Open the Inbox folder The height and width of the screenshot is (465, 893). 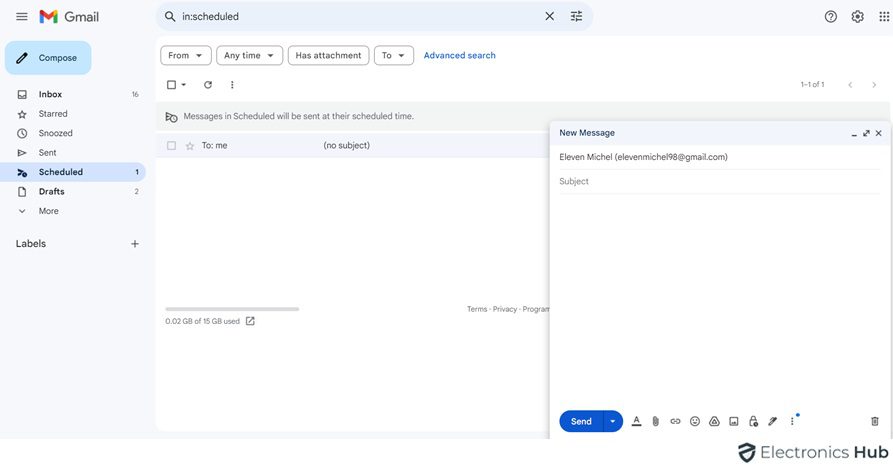click(x=73, y=94)
